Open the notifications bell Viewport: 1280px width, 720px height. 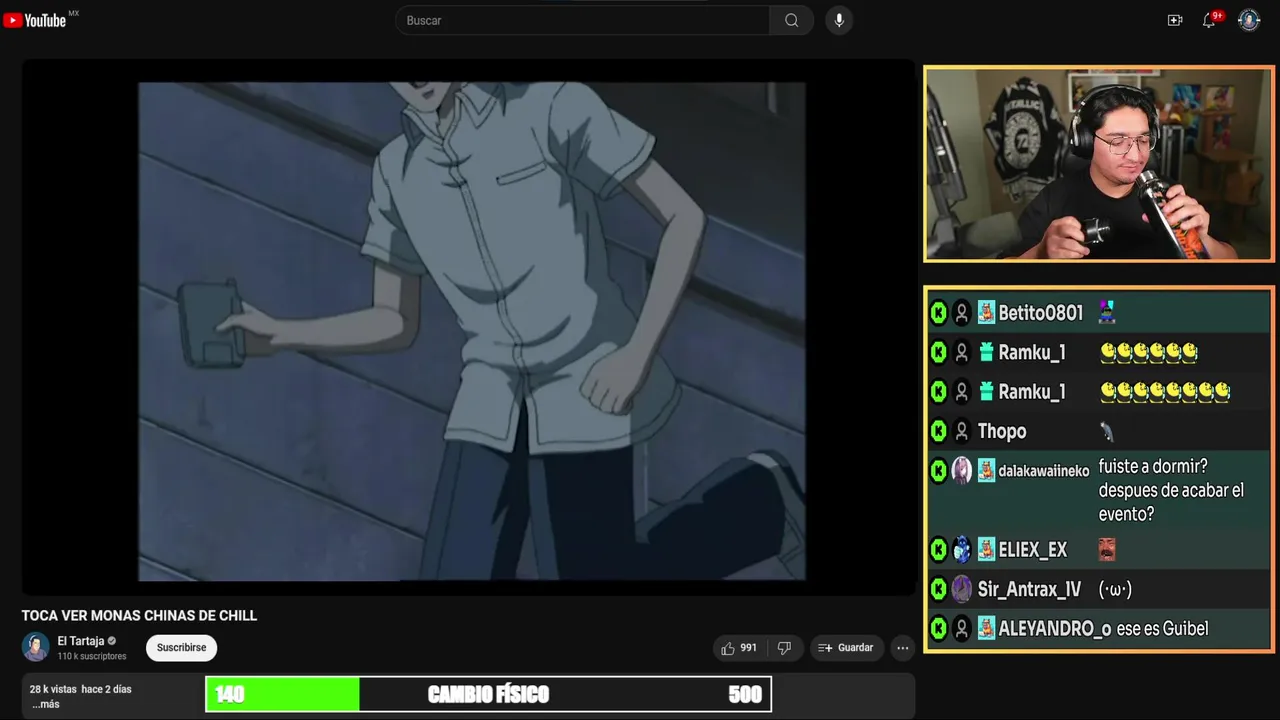coord(1209,20)
